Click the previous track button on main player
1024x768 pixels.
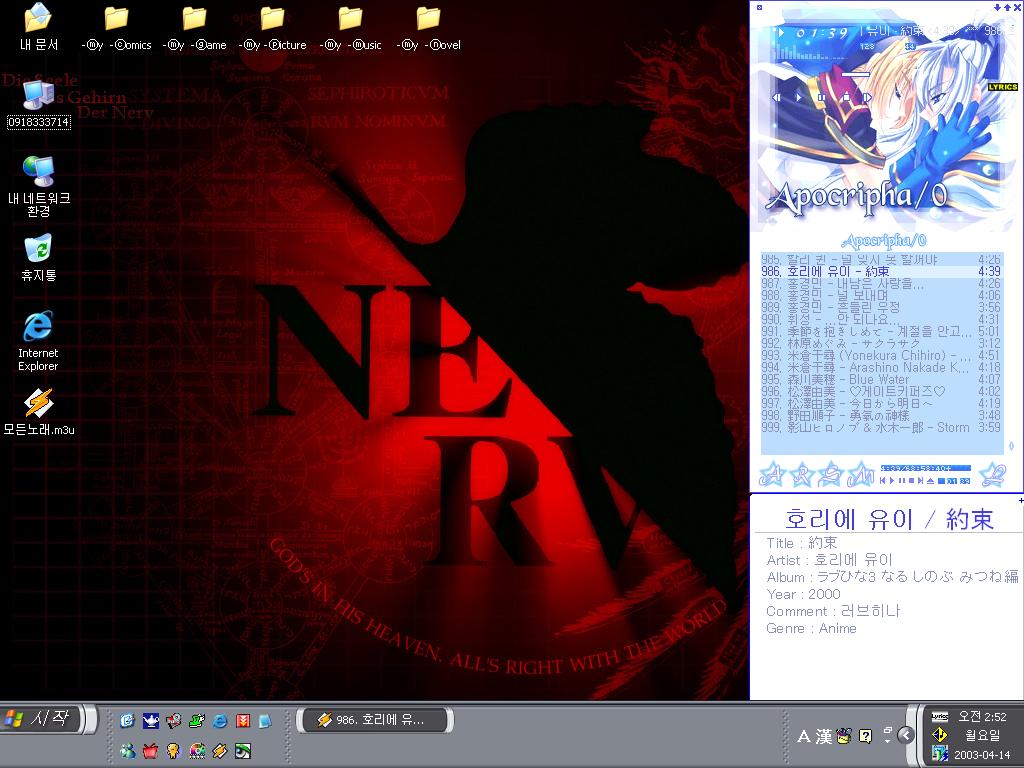pos(777,97)
